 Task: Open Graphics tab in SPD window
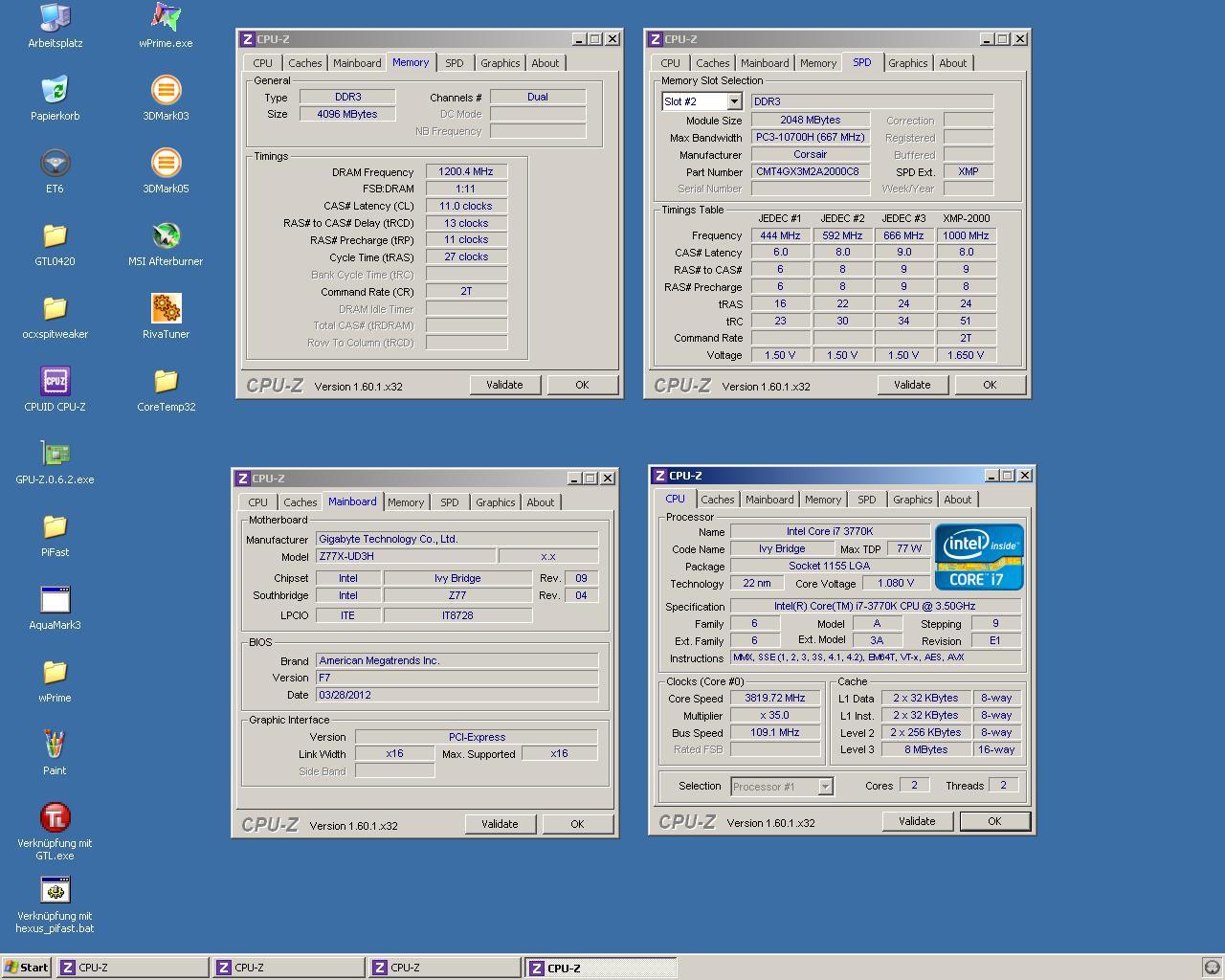pos(907,63)
